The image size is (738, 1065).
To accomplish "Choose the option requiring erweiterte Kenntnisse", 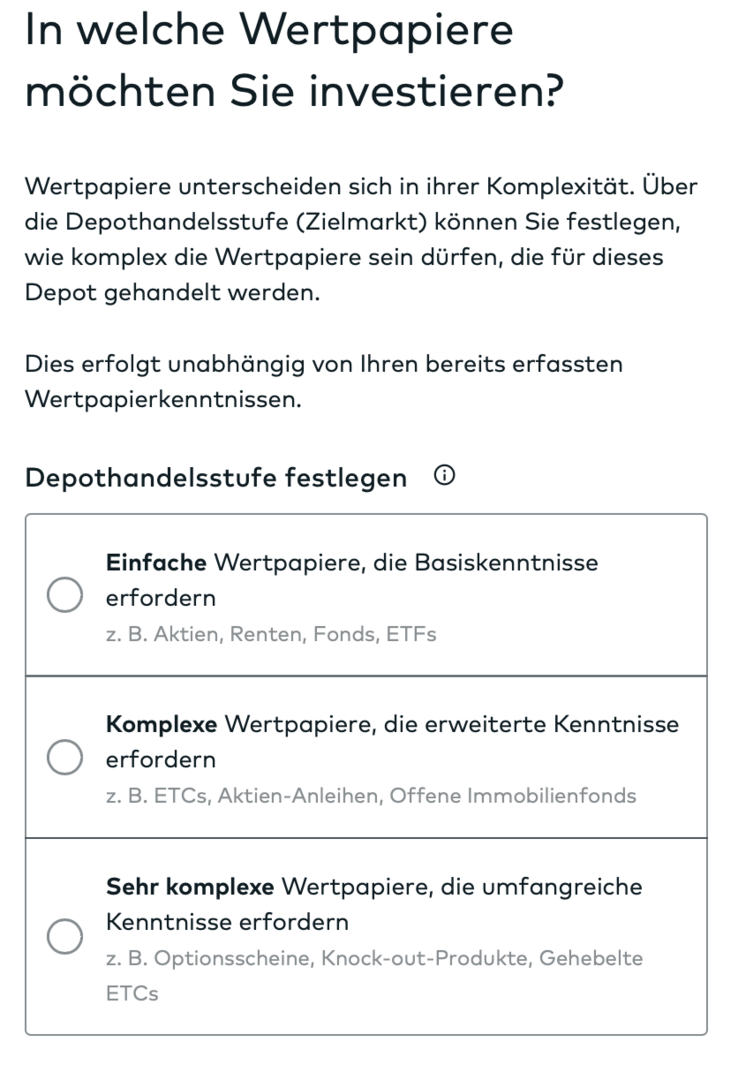I will click(64, 757).
